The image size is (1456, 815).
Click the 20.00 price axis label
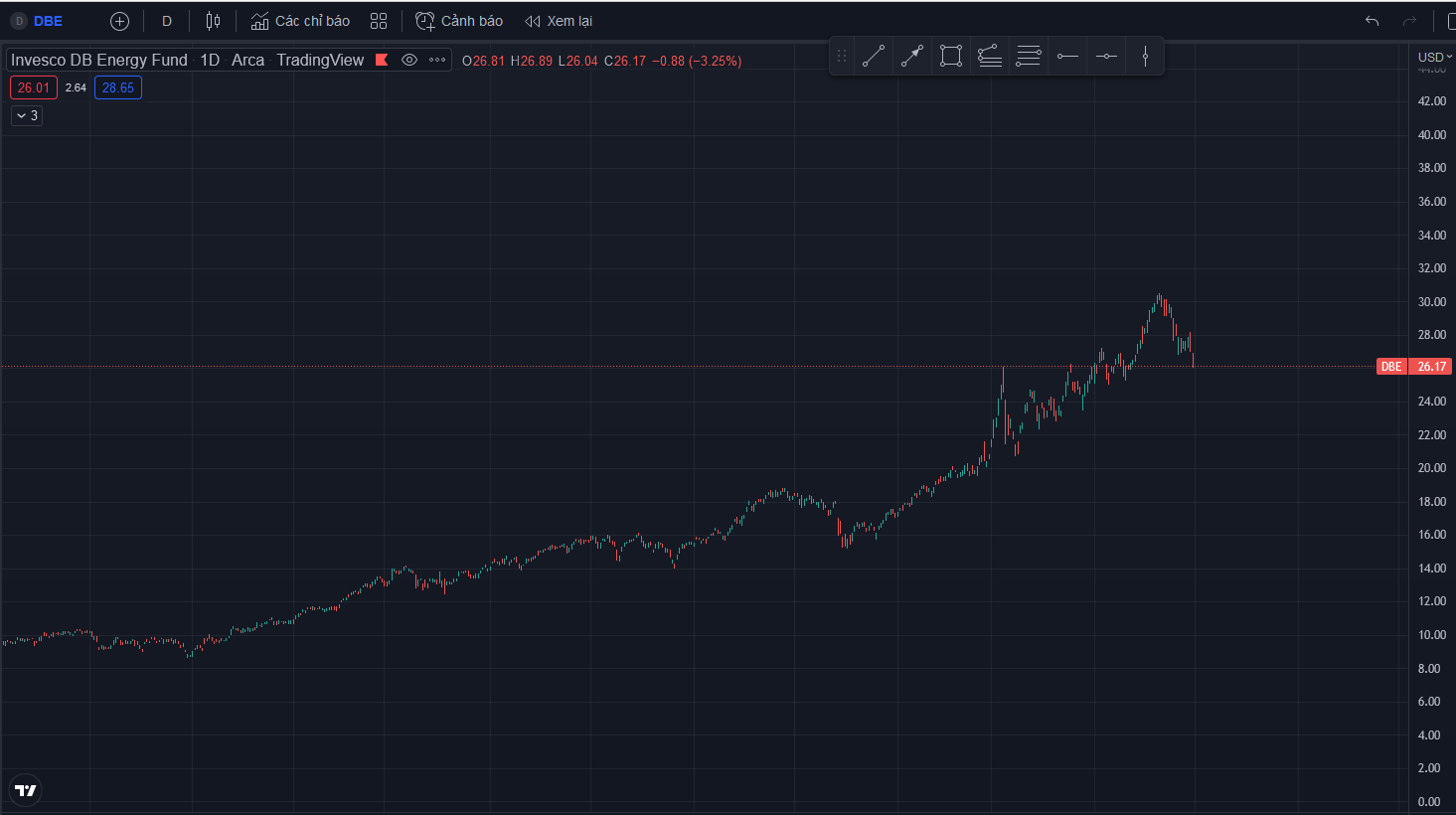pos(1432,468)
